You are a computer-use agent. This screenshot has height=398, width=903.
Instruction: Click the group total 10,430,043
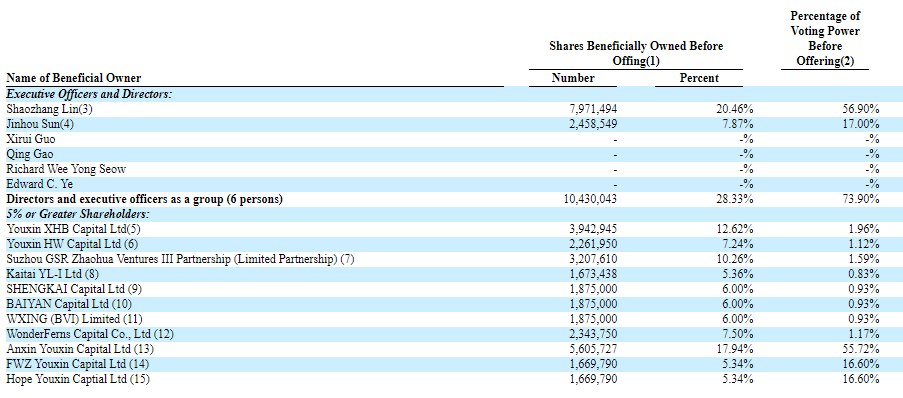click(591, 199)
